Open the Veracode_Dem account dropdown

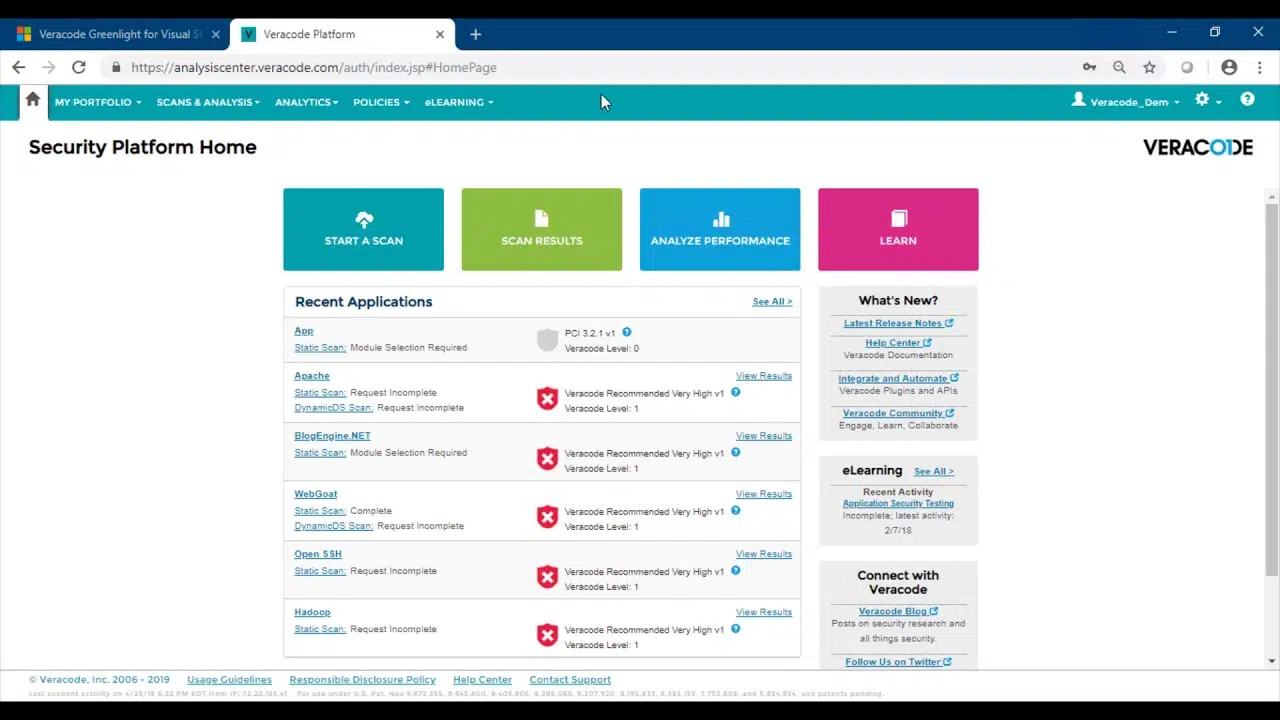[x=1129, y=101]
